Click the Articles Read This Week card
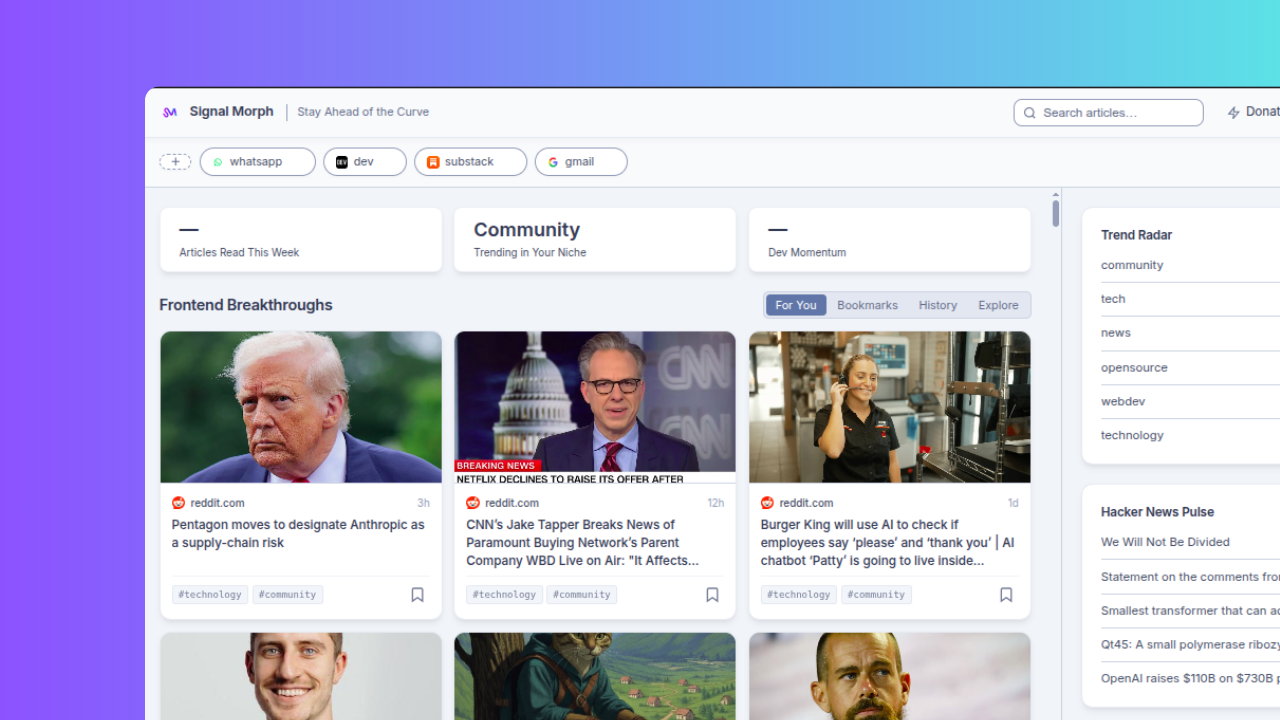 point(301,240)
